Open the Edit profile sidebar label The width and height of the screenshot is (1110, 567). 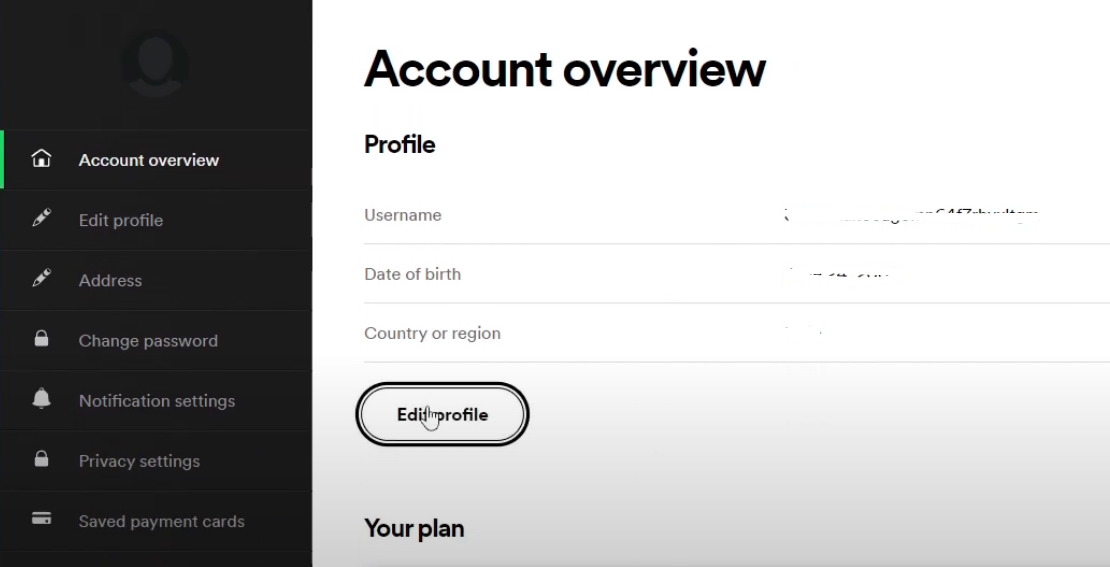(121, 220)
